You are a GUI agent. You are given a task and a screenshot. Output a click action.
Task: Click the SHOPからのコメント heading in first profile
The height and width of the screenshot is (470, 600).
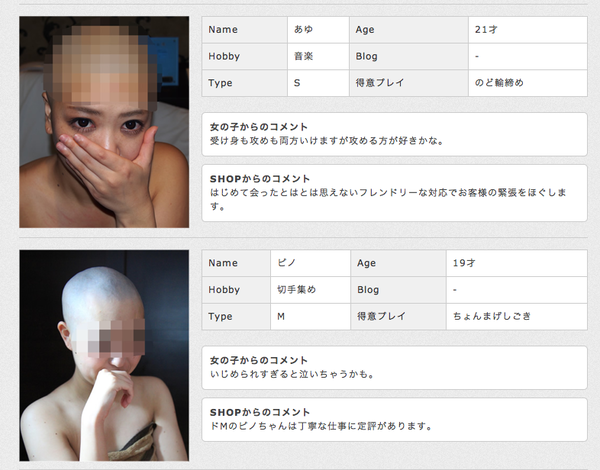(x=258, y=178)
